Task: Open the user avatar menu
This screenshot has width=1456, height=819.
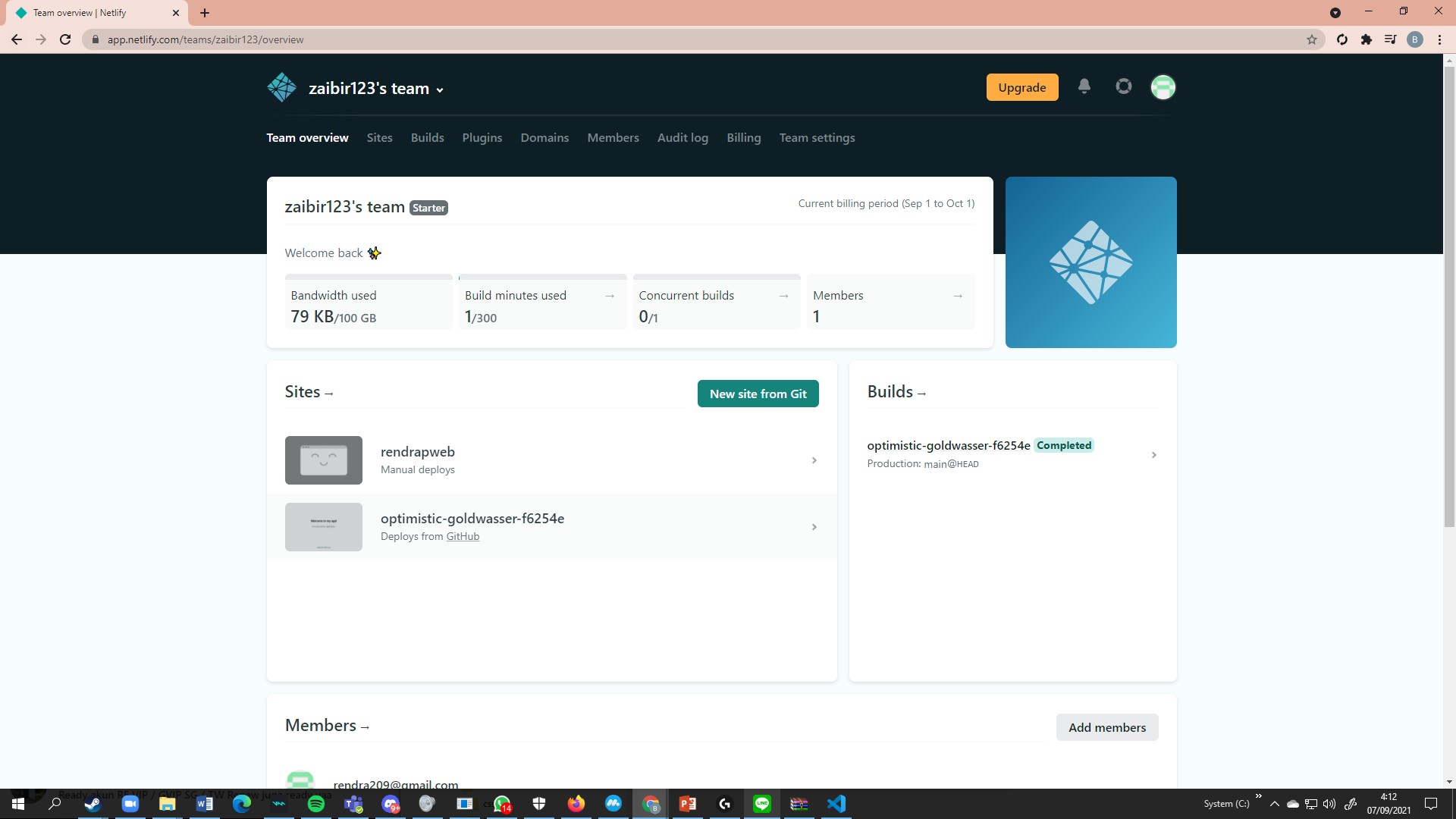Action: [1163, 87]
